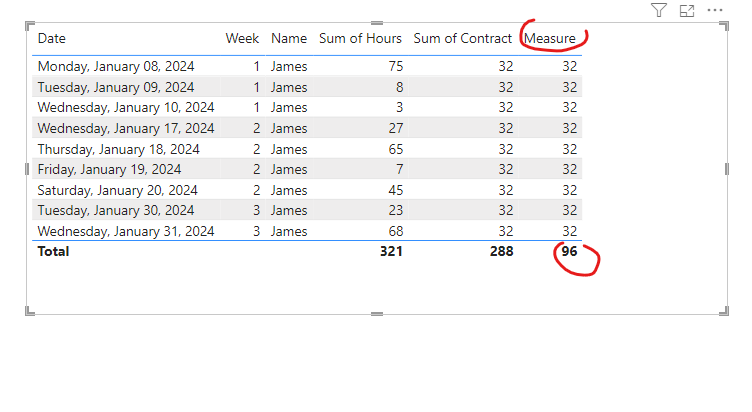Open the More options ellipsis menu
Image resolution: width=752 pixels, height=412 pixels.
[715, 10]
